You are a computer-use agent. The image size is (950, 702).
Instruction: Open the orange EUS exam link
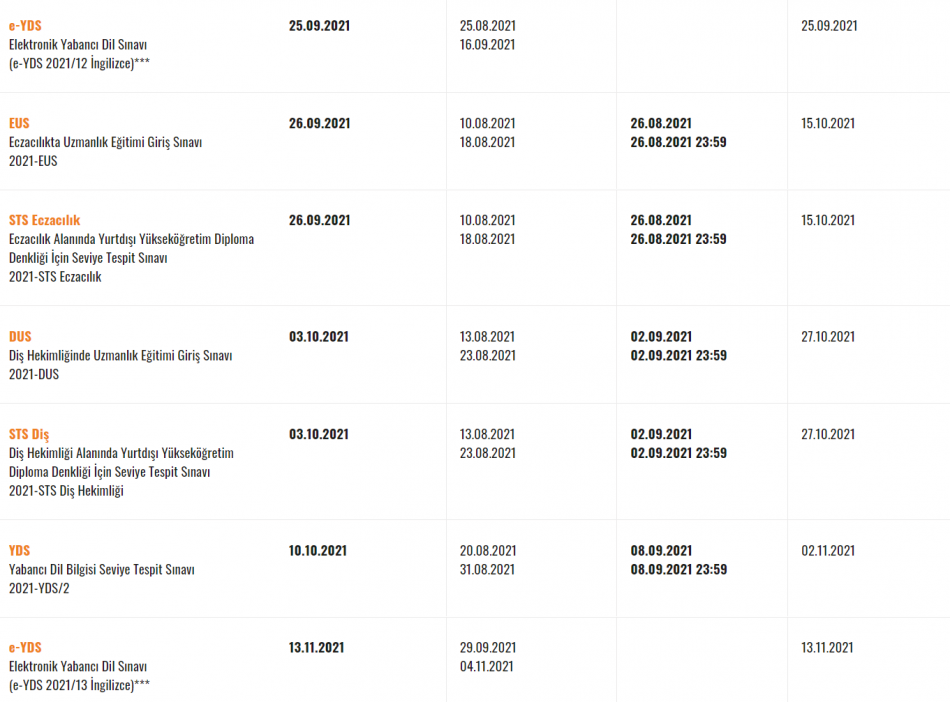point(19,123)
